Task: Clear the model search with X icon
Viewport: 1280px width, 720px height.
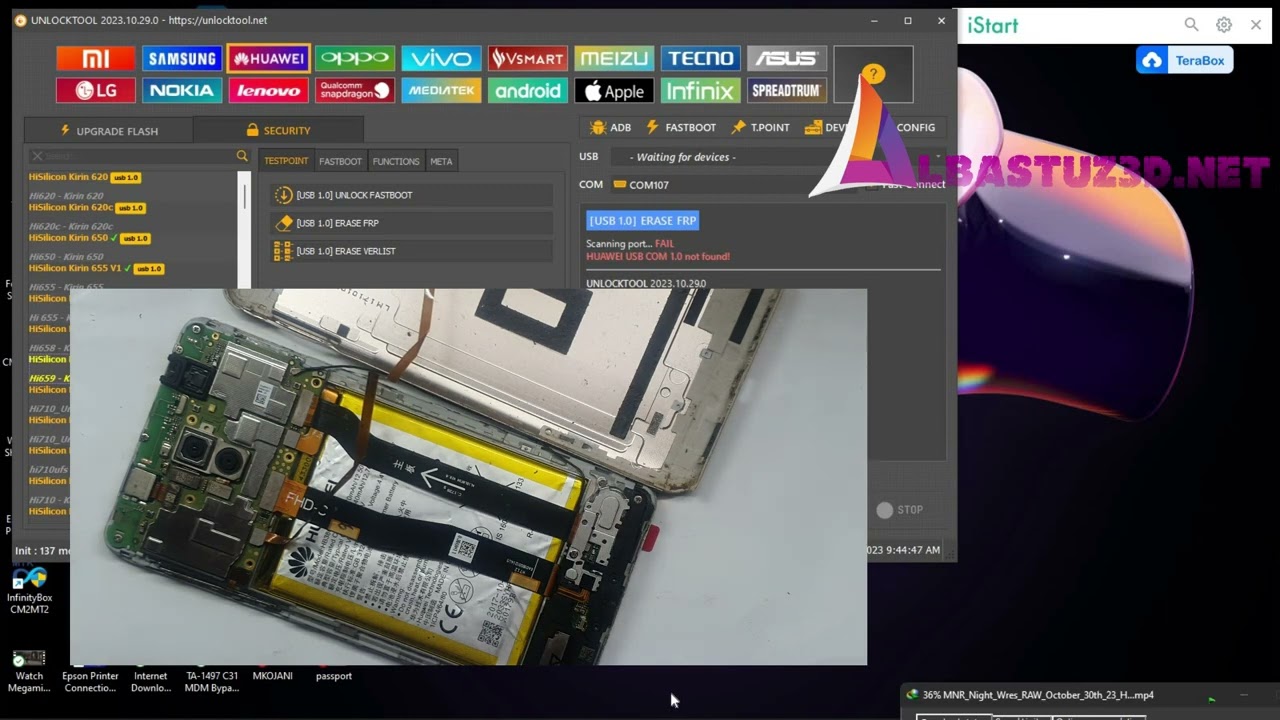Action: point(37,156)
